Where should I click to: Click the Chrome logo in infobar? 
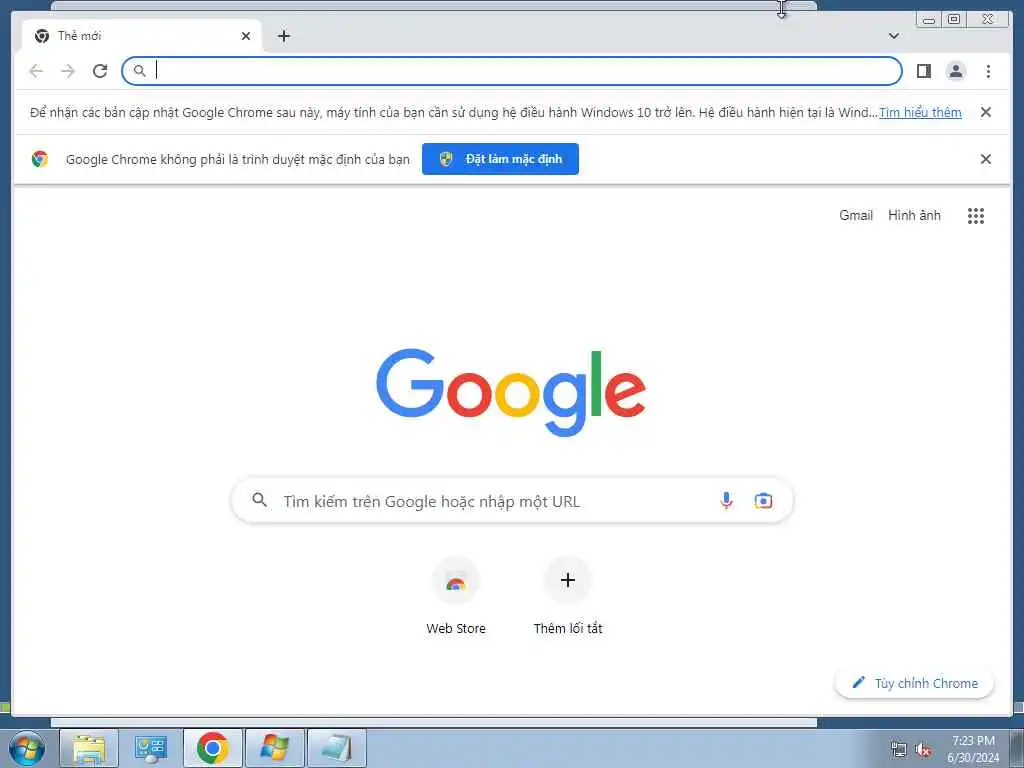coord(40,159)
